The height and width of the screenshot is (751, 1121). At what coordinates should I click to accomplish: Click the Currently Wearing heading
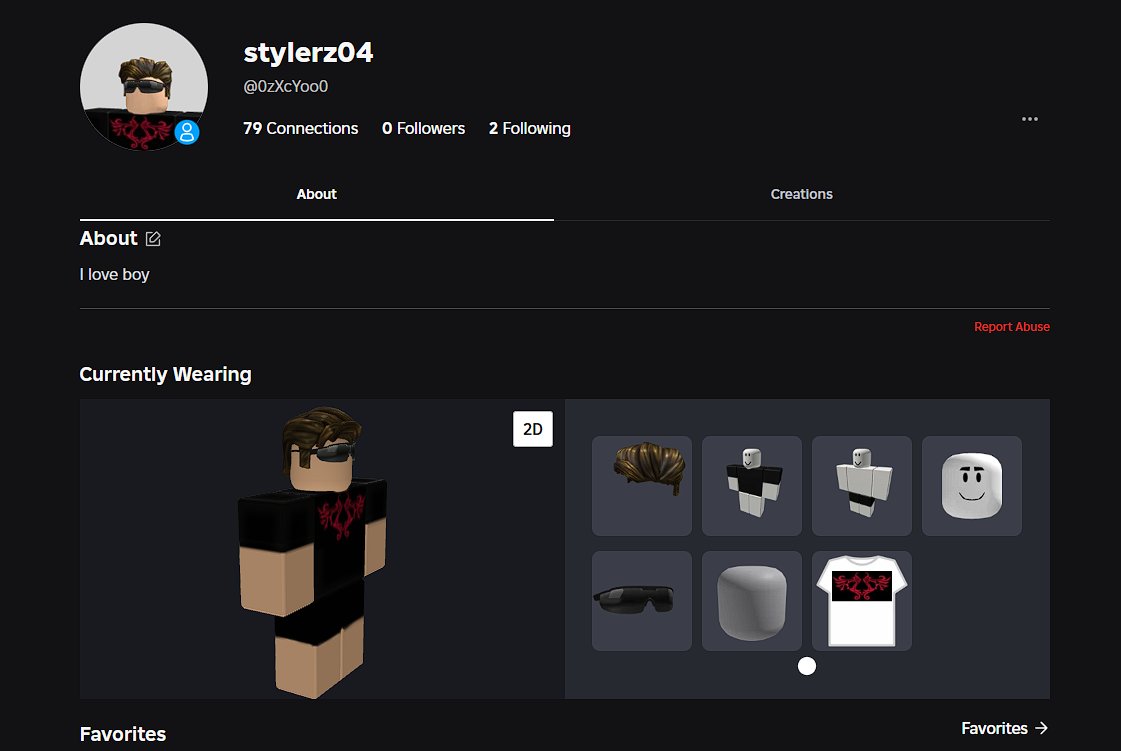(x=165, y=374)
